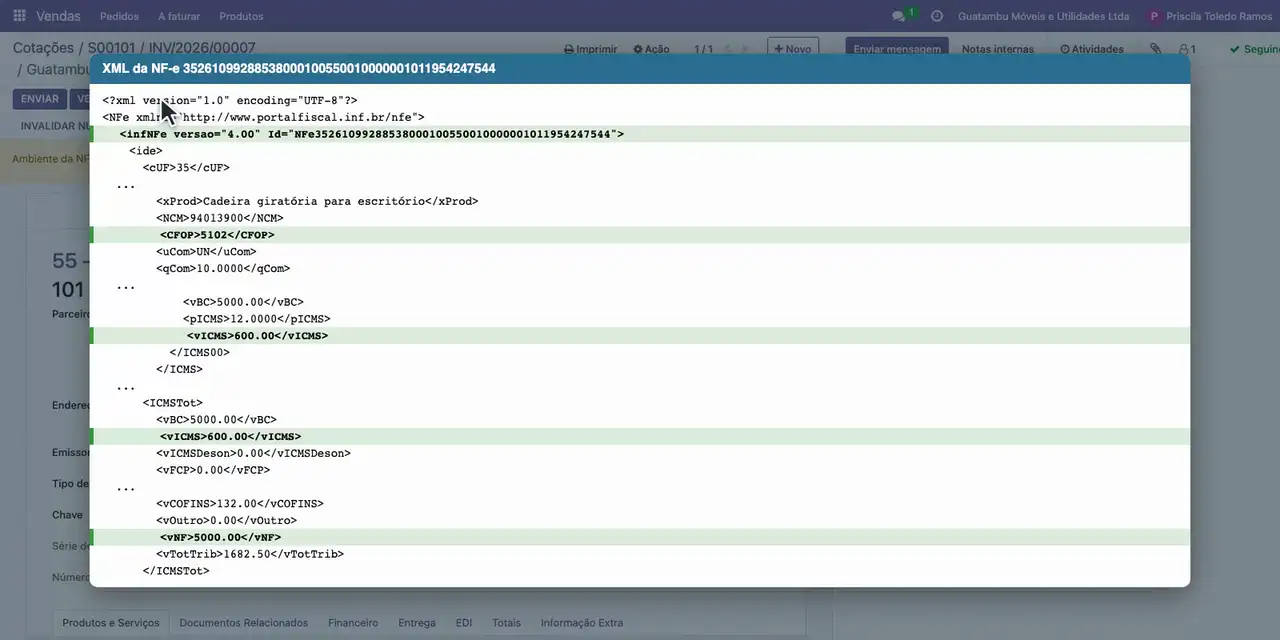Select the infNFe versao line in XML
This screenshot has height=640, width=1280.
pyautogui.click(x=640, y=134)
